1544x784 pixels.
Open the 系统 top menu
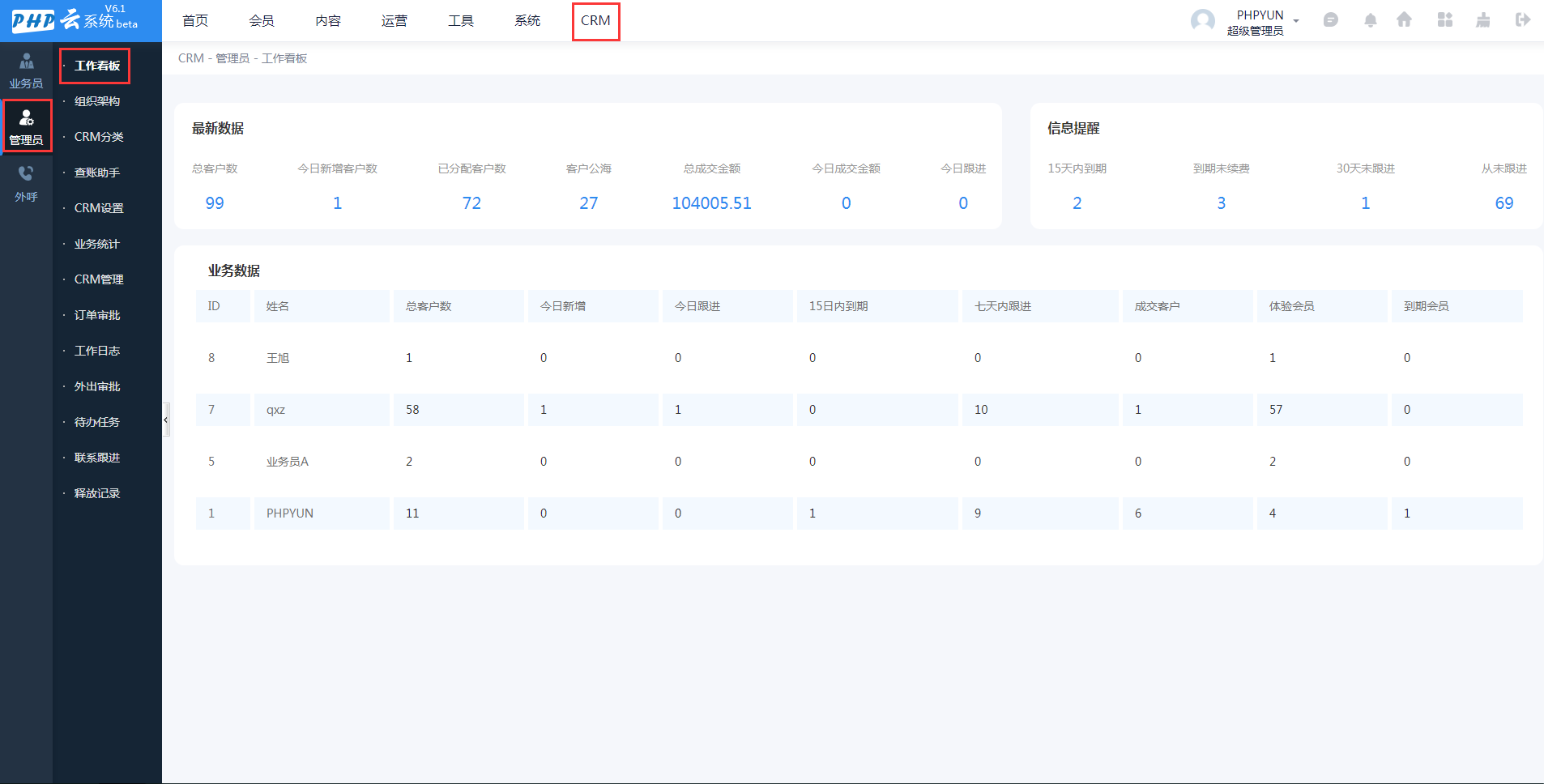pyautogui.click(x=527, y=20)
